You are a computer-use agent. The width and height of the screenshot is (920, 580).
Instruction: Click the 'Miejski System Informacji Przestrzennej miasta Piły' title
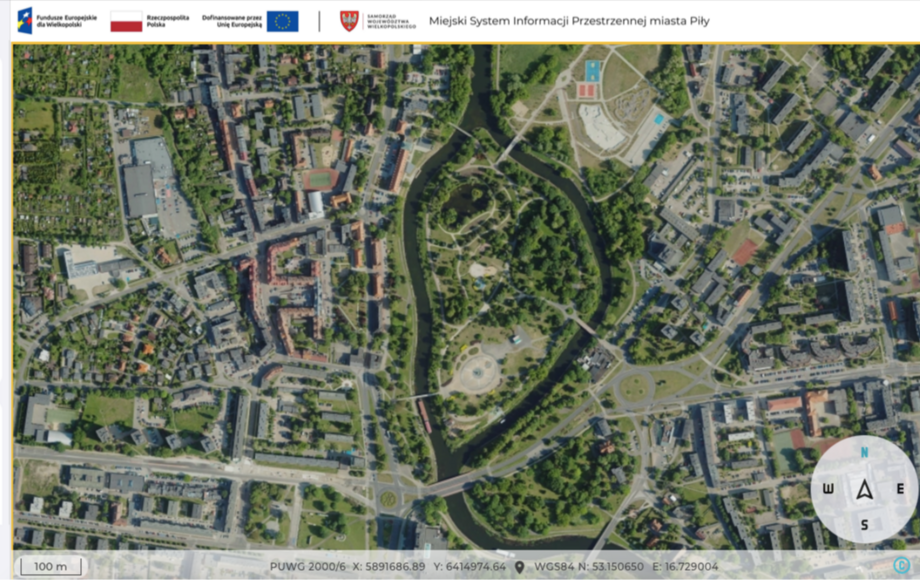pyautogui.click(x=569, y=21)
